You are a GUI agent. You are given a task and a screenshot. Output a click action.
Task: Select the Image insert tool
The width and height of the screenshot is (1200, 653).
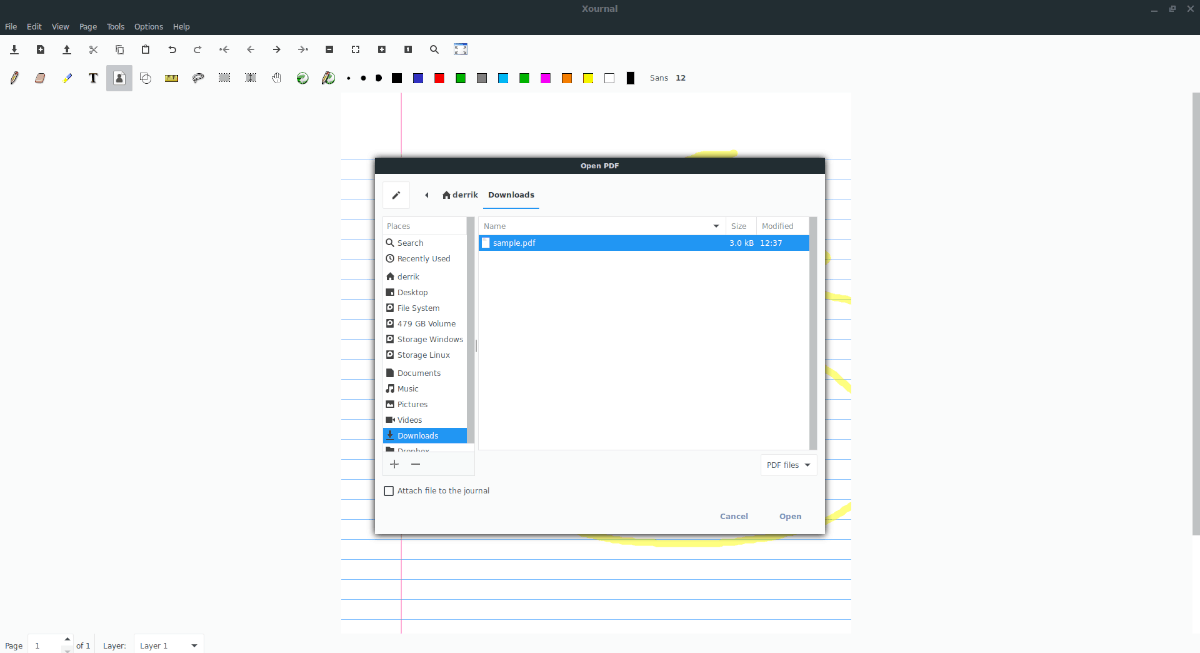119,78
